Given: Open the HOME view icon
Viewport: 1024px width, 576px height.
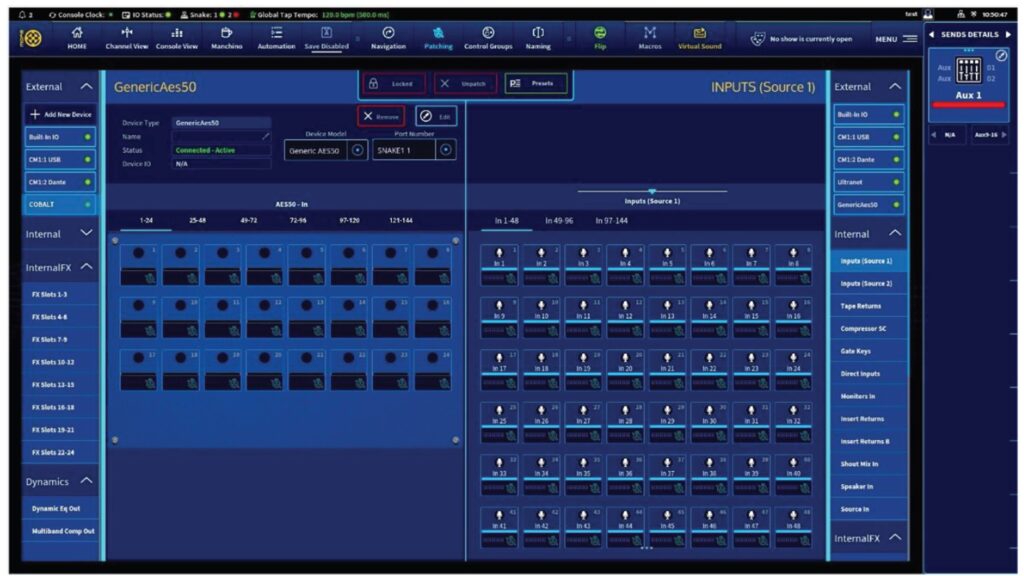Looking at the screenshot, I should click(77, 37).
